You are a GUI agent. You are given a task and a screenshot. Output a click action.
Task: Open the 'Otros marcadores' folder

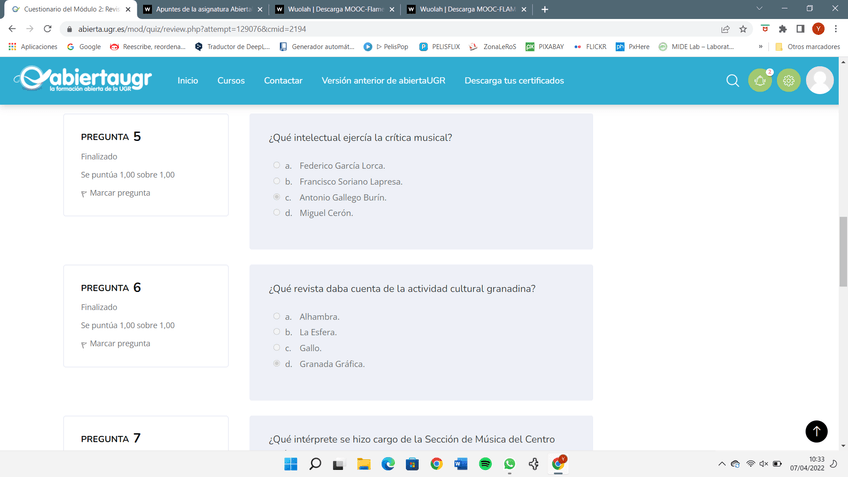[x=807, y=47]
